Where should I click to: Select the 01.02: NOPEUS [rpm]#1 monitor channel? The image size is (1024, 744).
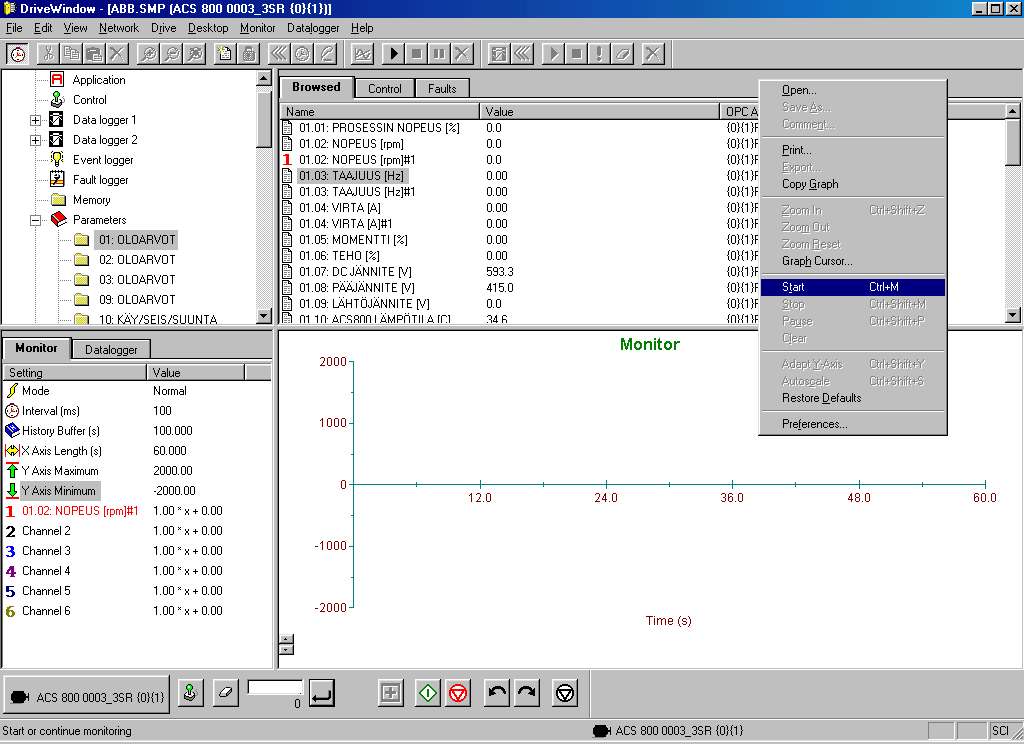(x=80, y=511)
